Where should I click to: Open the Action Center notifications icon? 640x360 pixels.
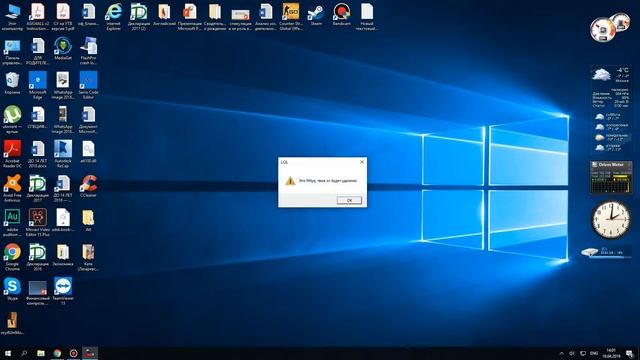click(630, 353)
